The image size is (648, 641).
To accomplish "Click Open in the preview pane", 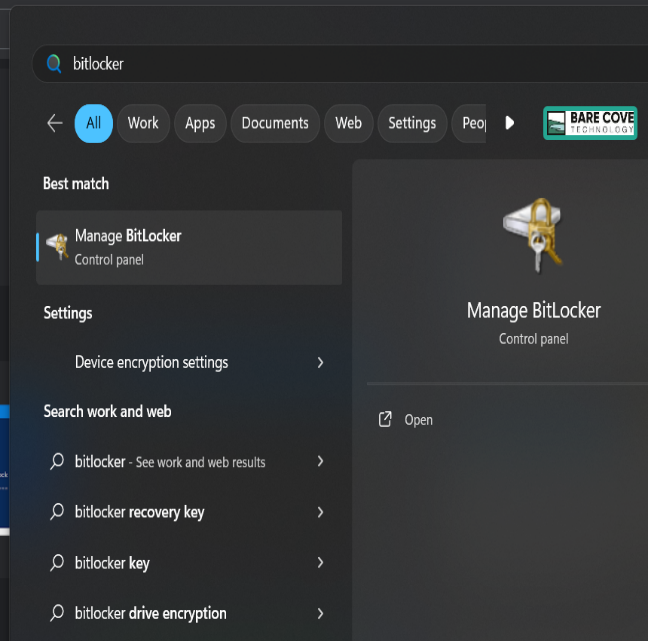I will [418, 420].
